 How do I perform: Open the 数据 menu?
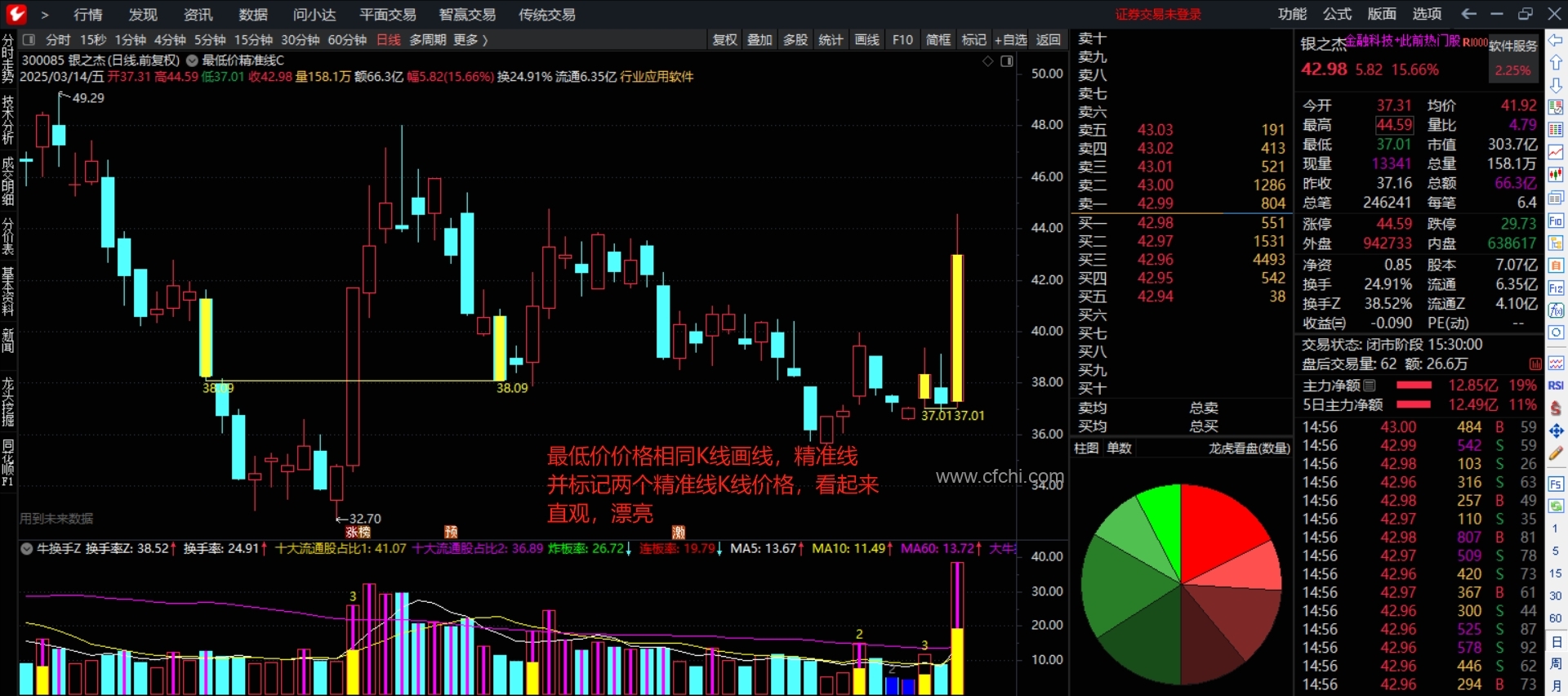coord(253,15)
